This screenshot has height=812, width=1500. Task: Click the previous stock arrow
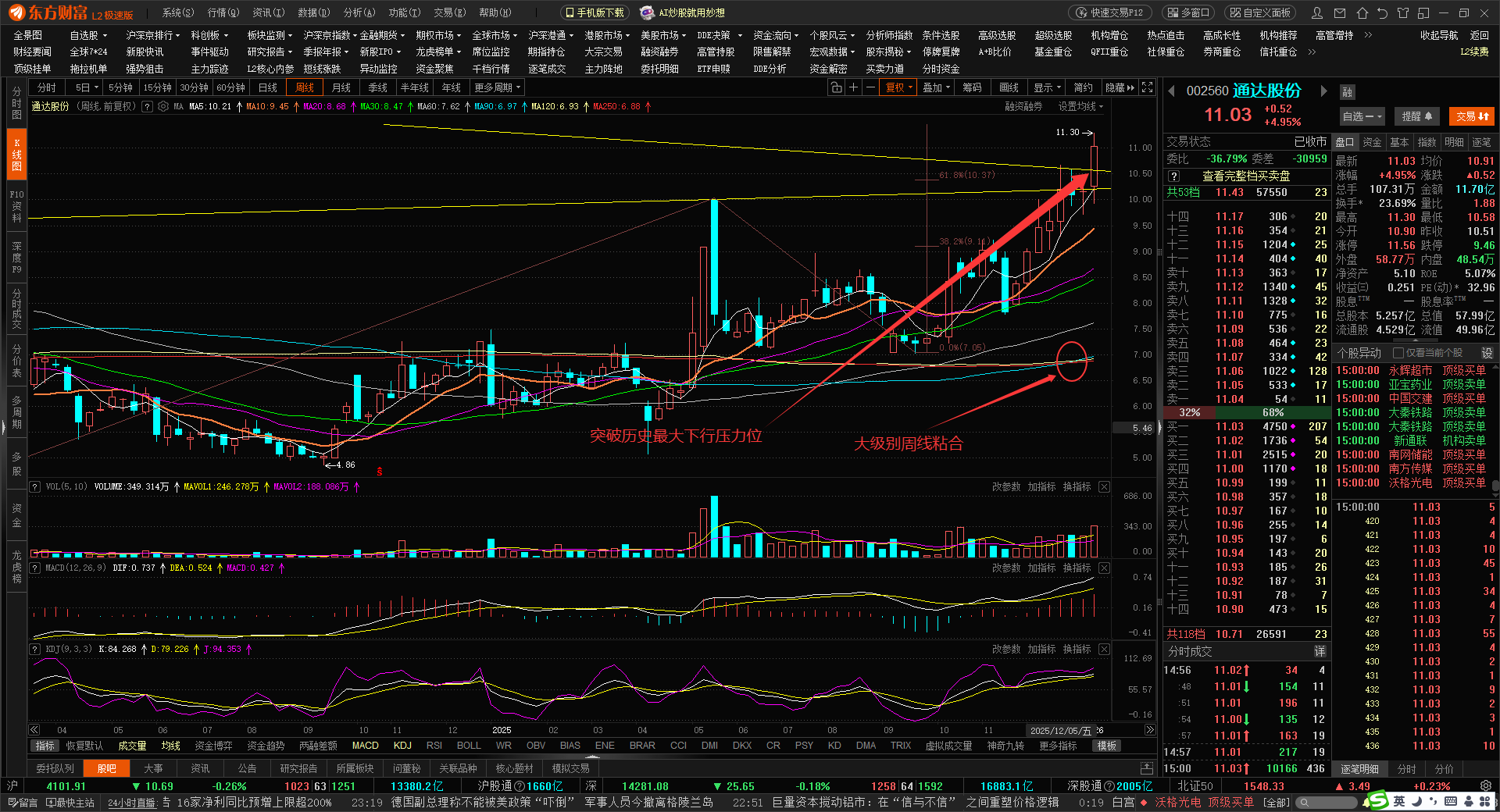[1172, 91]
